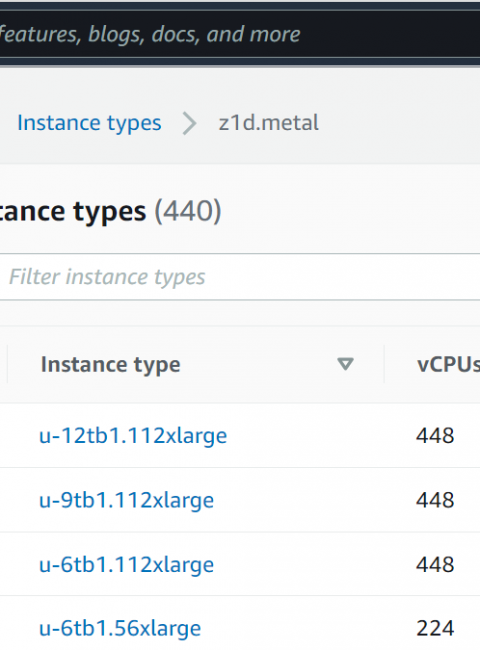Click the Filter instance types field
The image size is (480, 650).
point(240,276)
